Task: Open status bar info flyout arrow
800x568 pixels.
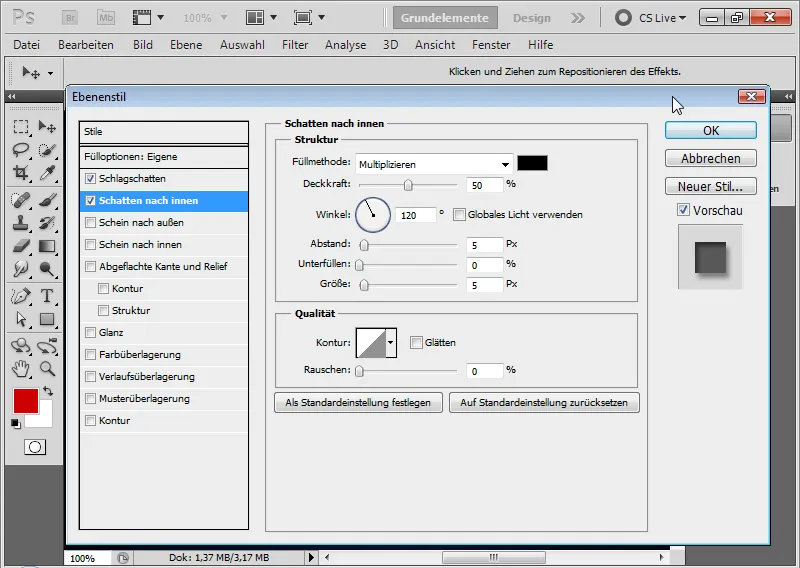Action: coord(311,557)
